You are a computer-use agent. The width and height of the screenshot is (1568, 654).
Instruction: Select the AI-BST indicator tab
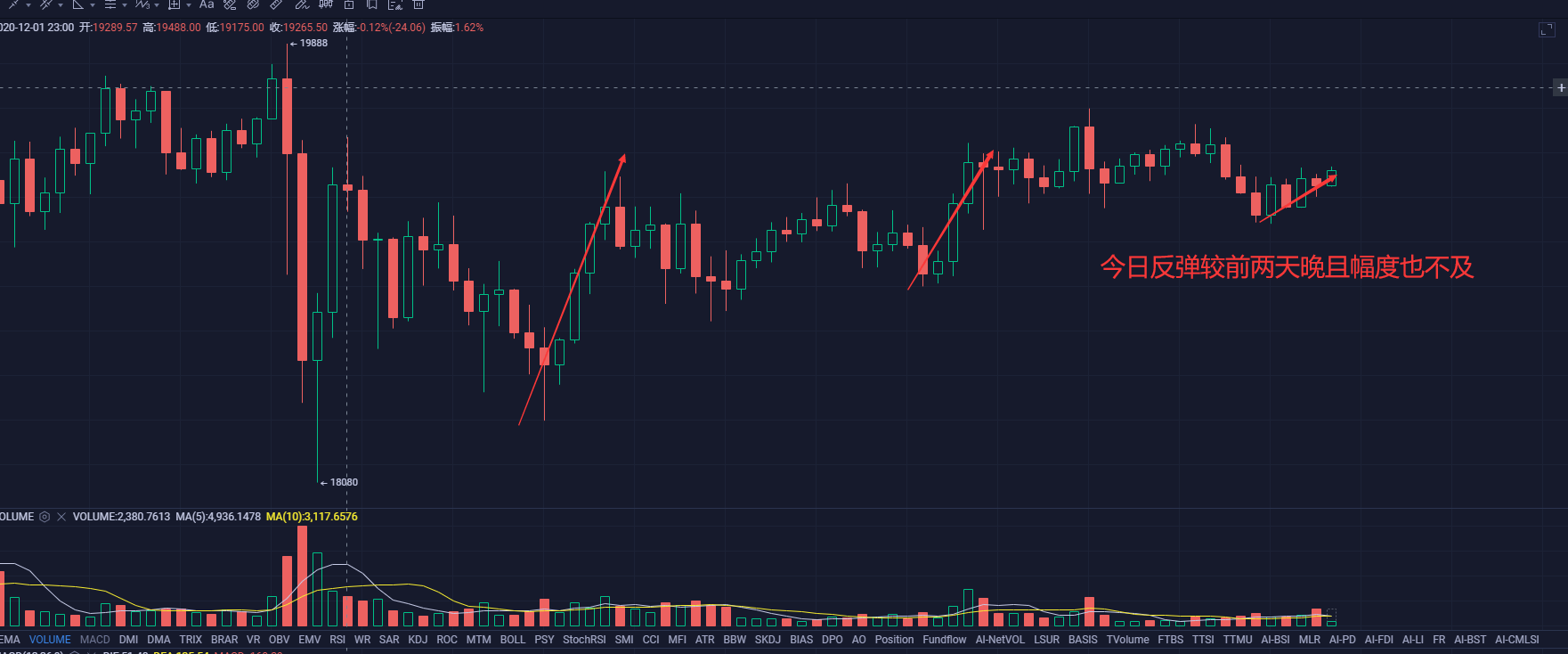click(1470, 640)
